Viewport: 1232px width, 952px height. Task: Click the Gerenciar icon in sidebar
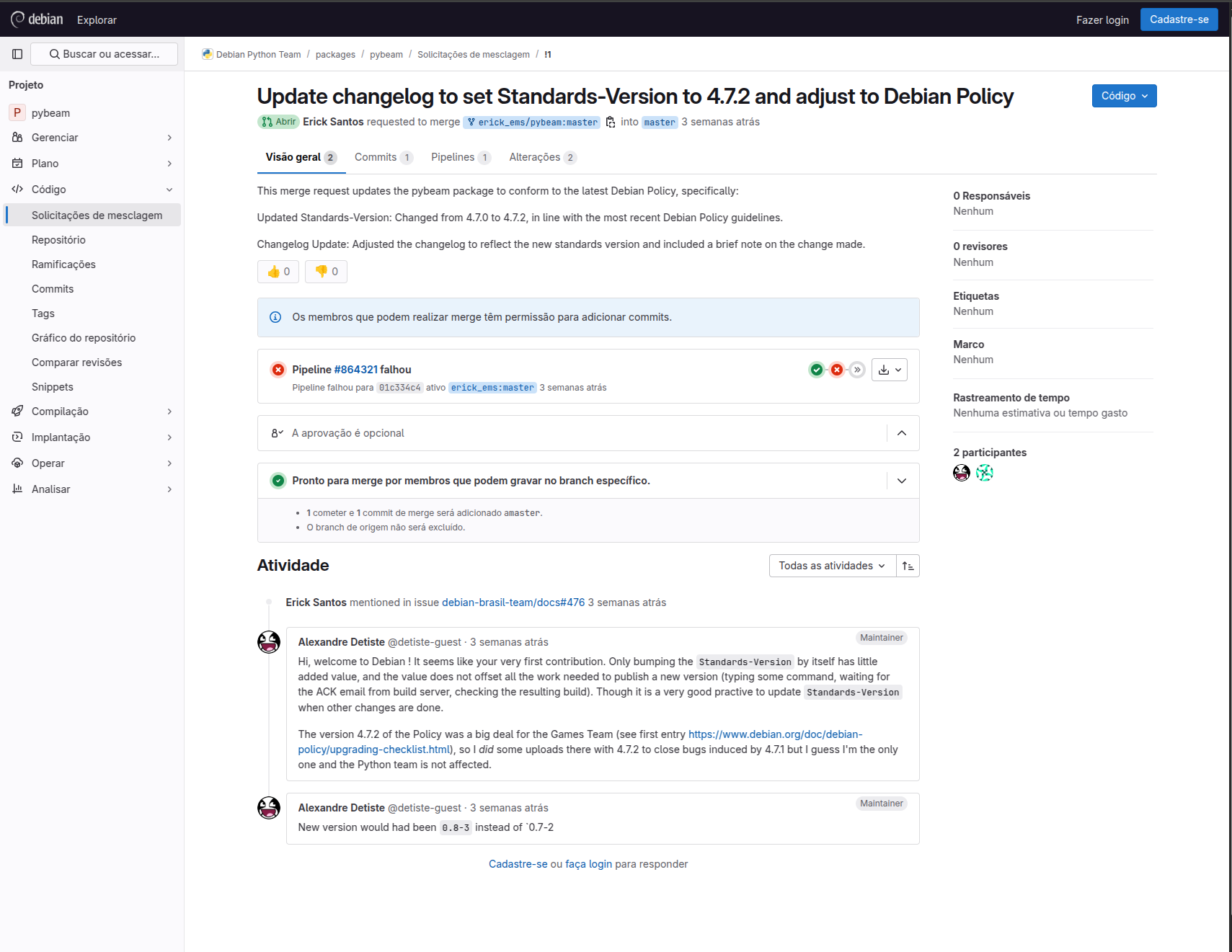click(17, 138)
